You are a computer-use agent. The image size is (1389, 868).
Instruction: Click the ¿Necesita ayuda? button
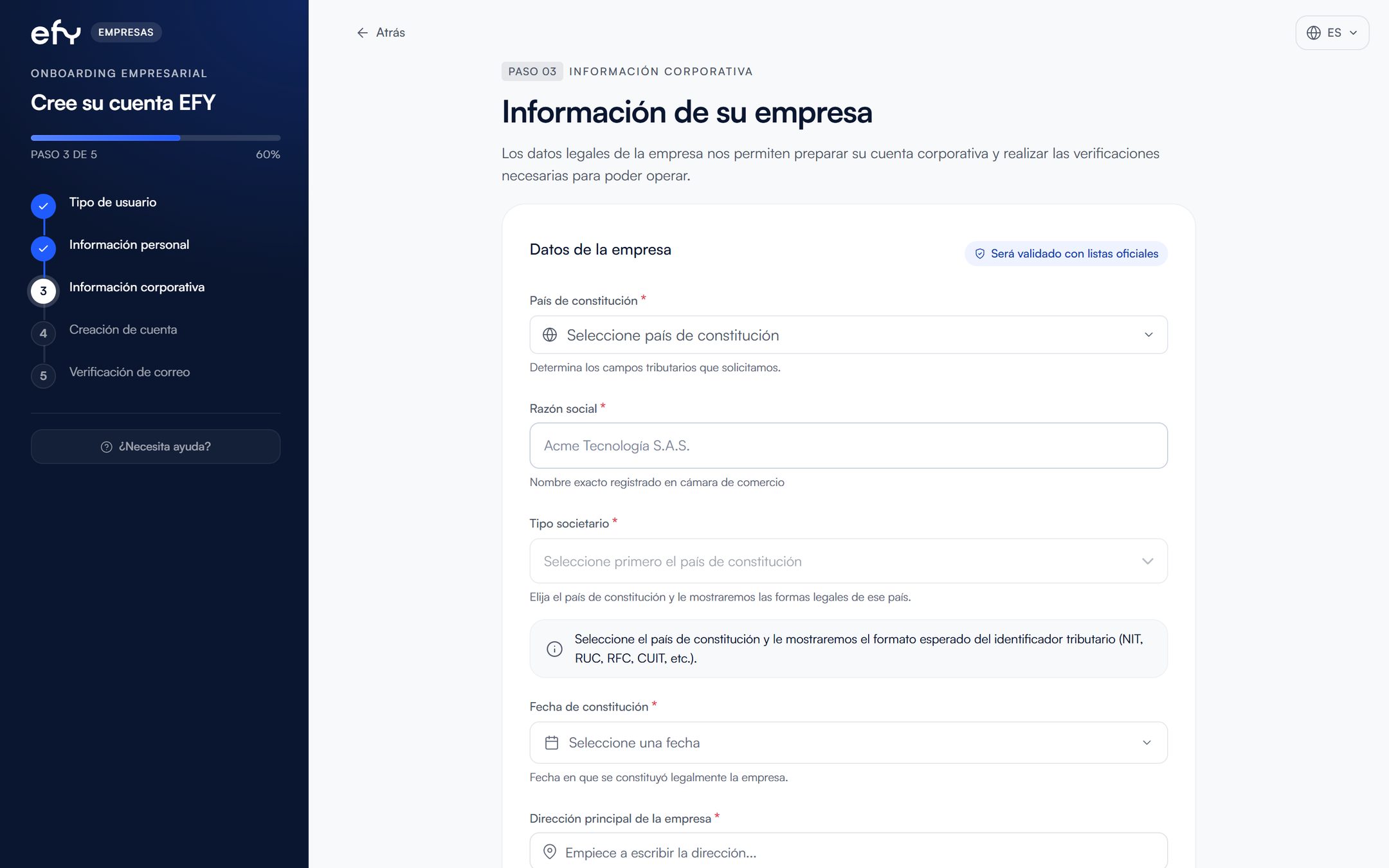click(x=156, y=447)
